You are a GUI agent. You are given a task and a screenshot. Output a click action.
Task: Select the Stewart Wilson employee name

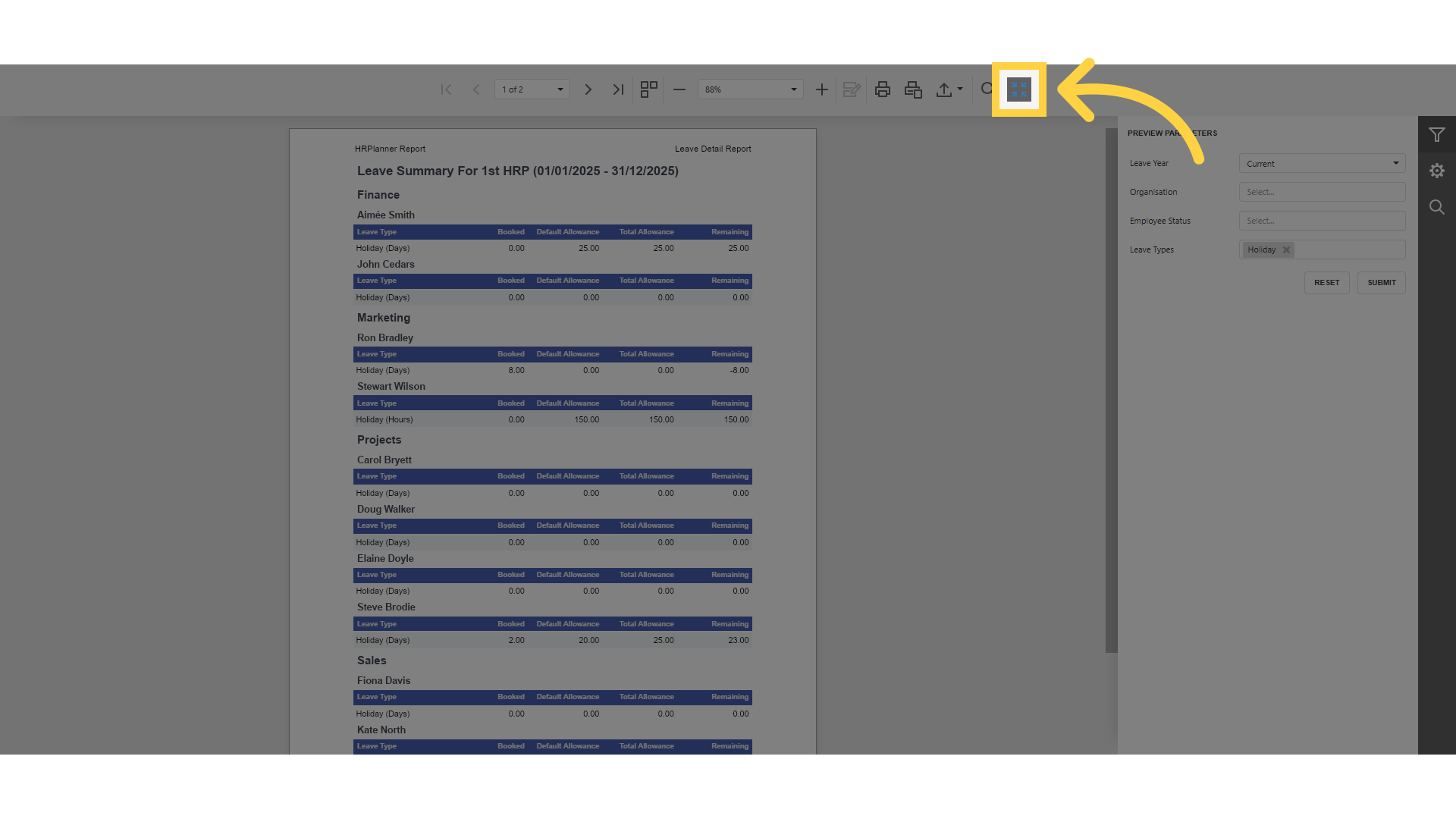(x=391, y=386)
